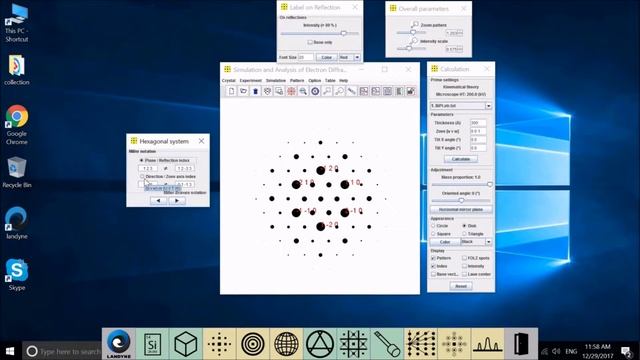
Task: Open the tic-tac-toe grid dock icon
Action: point(353,344)
